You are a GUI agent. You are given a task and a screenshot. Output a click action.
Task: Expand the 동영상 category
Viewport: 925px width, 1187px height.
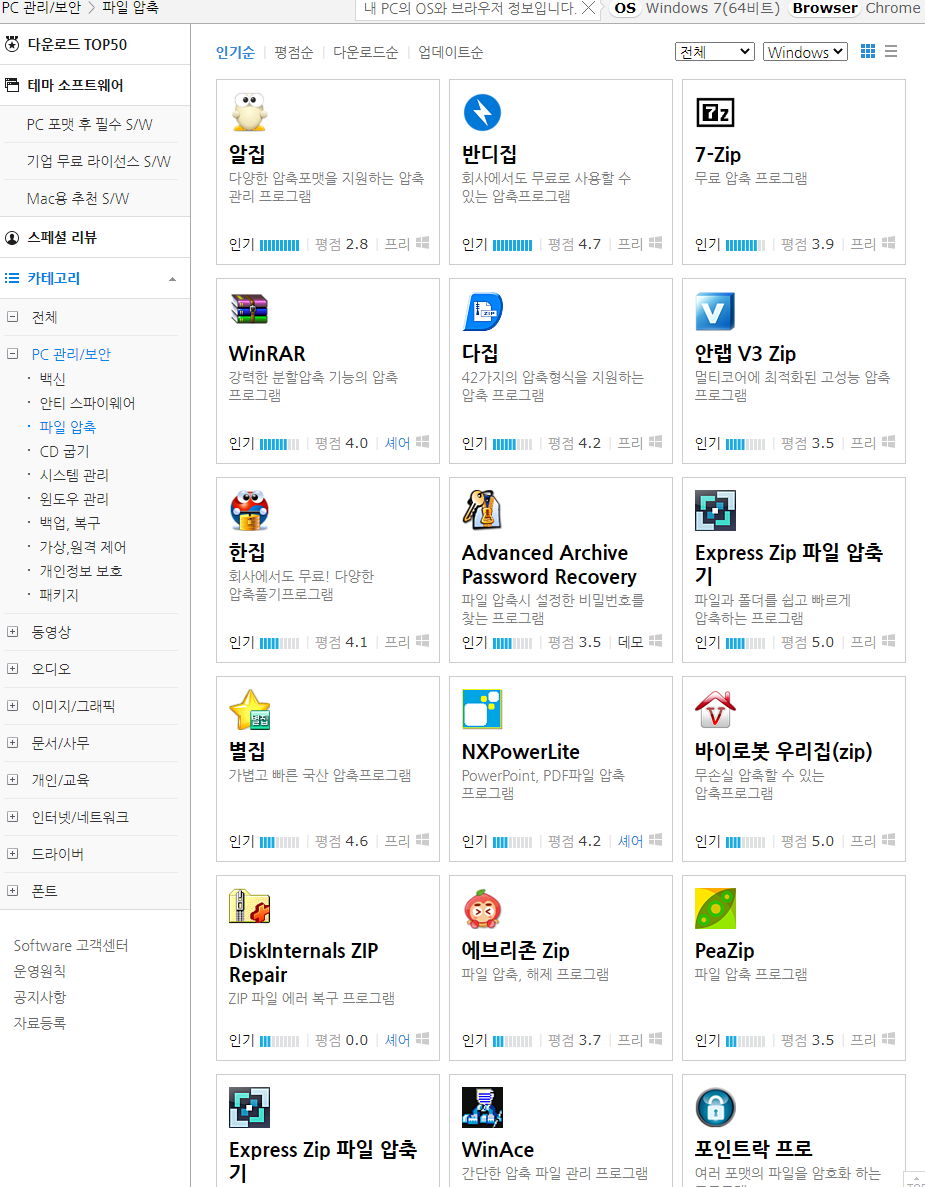point(12,631)
